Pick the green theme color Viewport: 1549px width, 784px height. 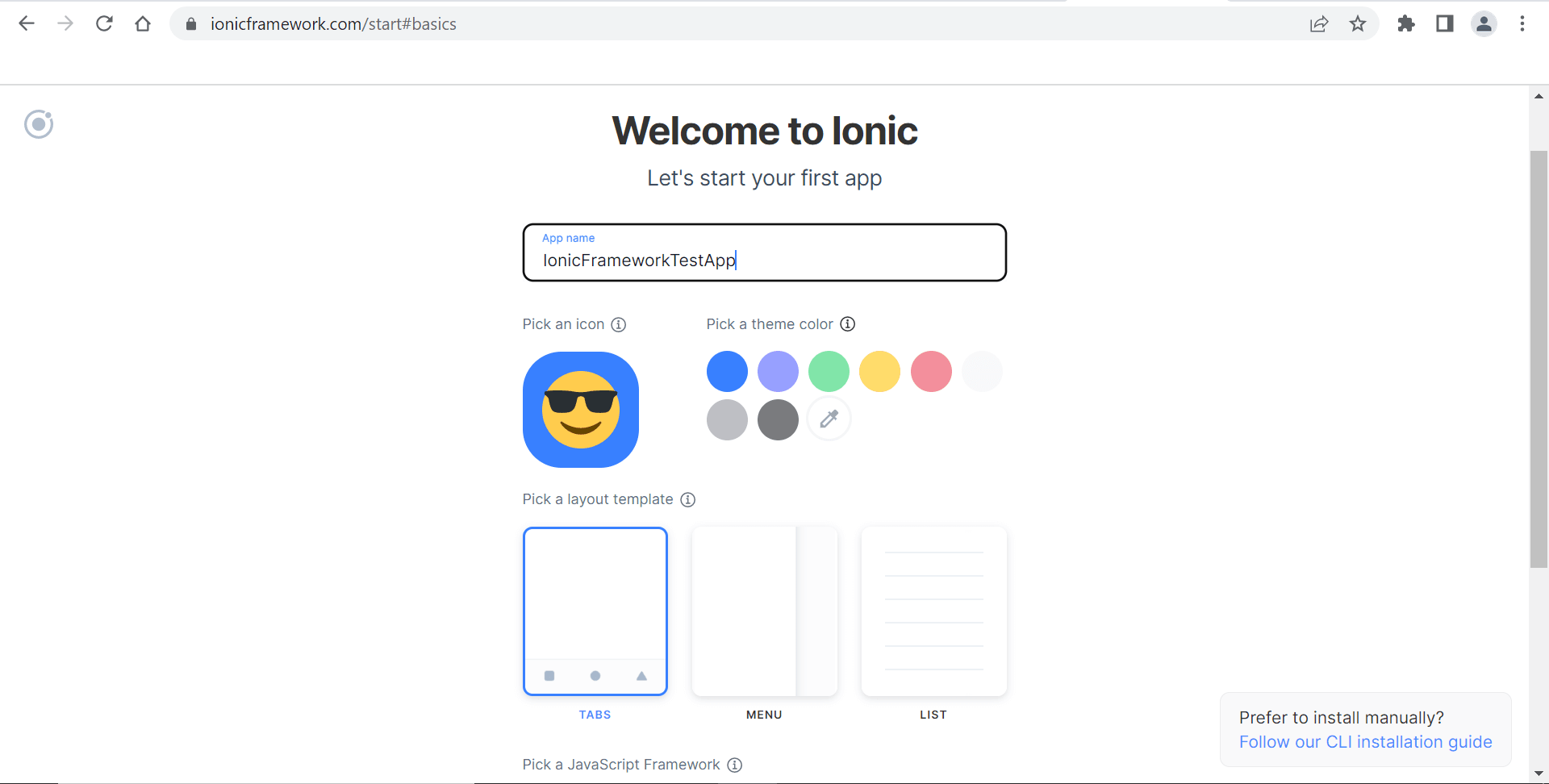[829, 371]
